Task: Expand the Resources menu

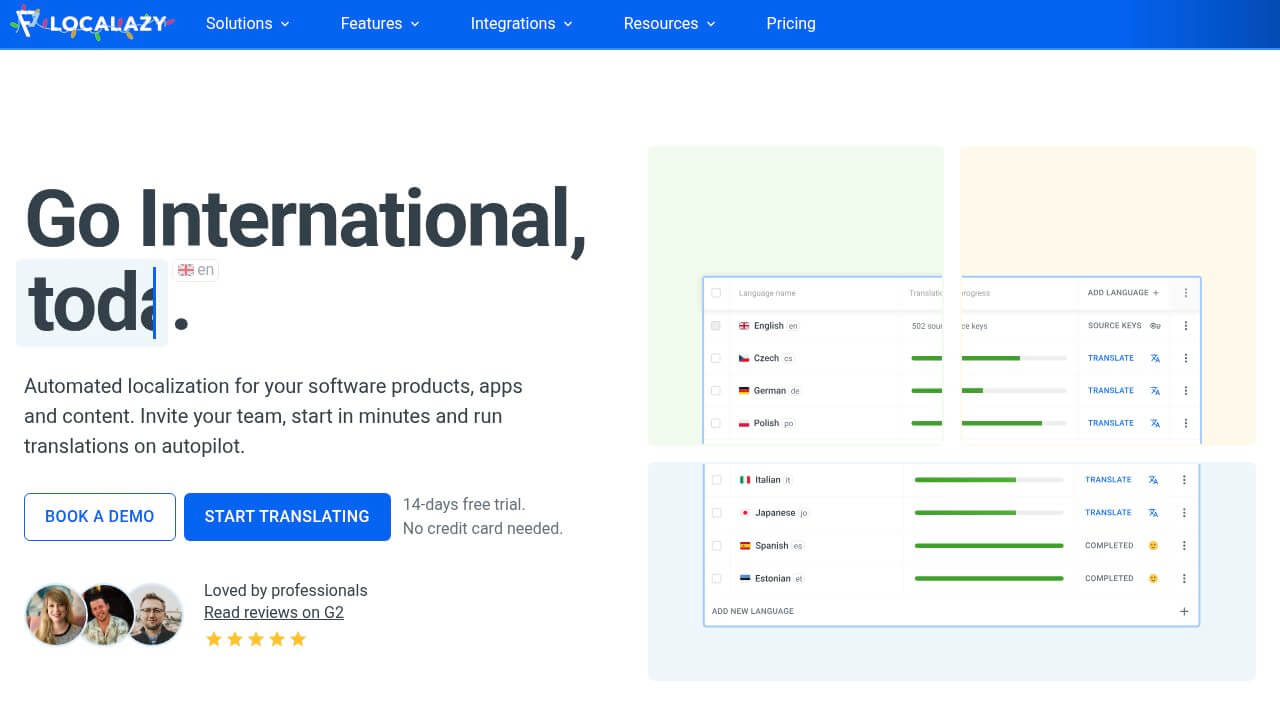Action: 669,23
